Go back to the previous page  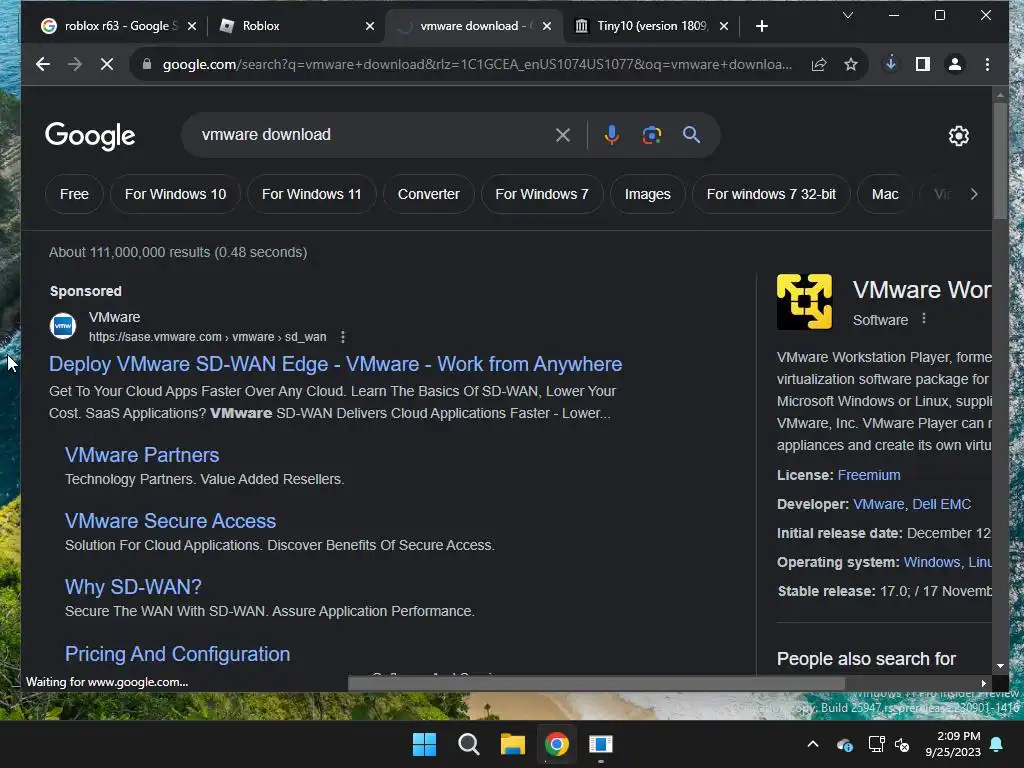coord(43,64)
